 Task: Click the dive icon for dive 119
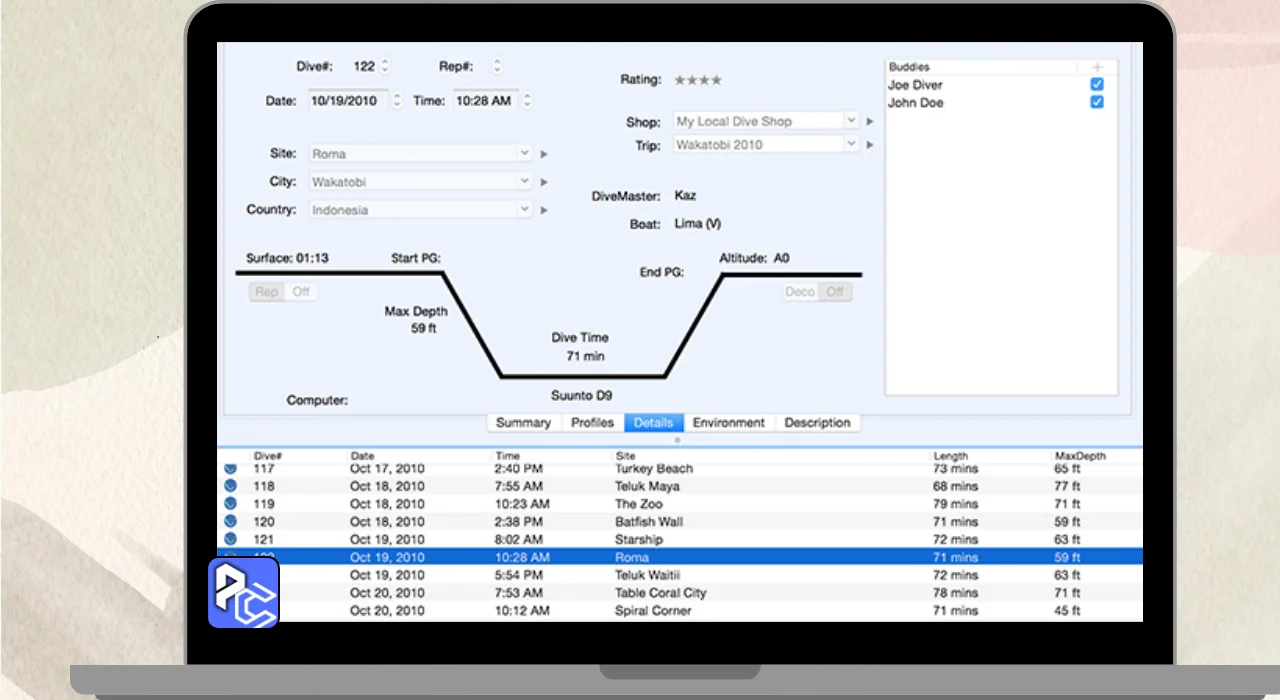[x=230, y=504]
